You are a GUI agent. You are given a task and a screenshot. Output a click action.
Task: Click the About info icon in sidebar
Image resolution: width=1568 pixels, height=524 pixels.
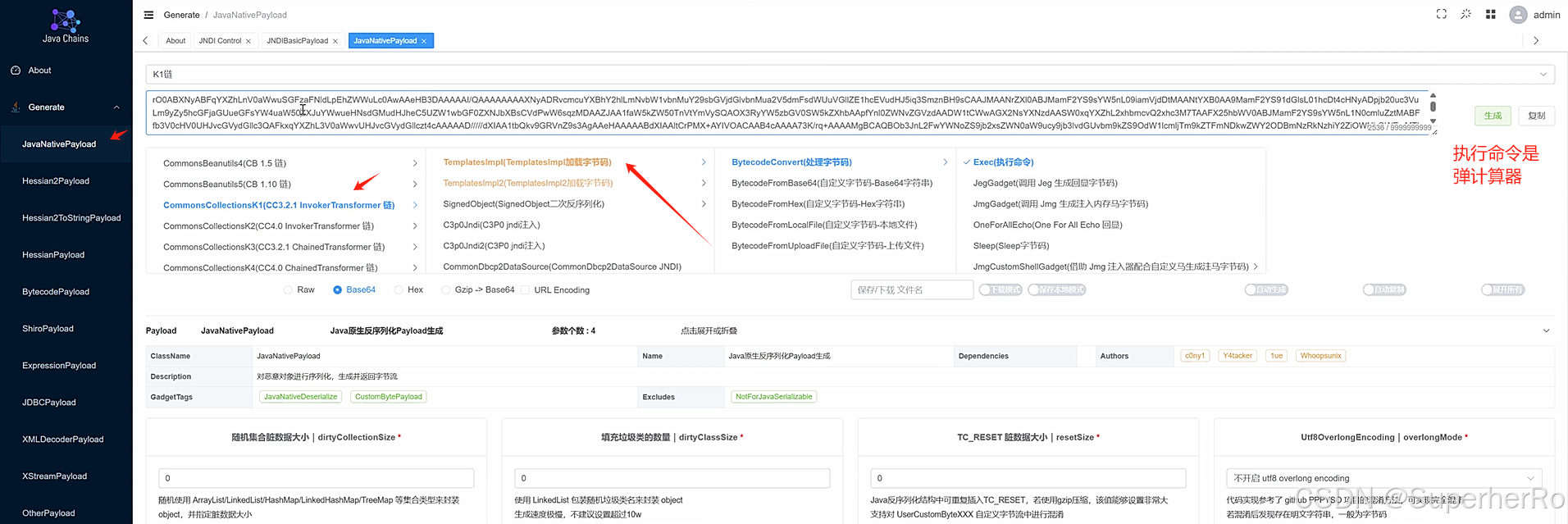point(16,71)
